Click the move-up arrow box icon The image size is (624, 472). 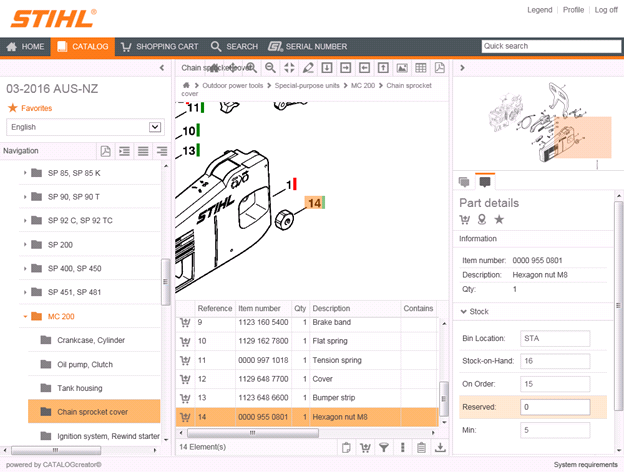point(383,68)
